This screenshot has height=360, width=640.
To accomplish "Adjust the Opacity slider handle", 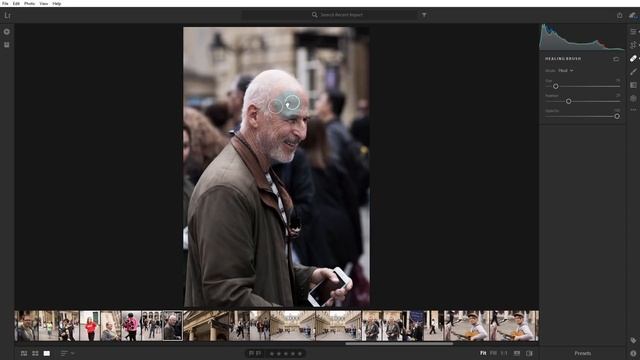I will coord(617,116).
